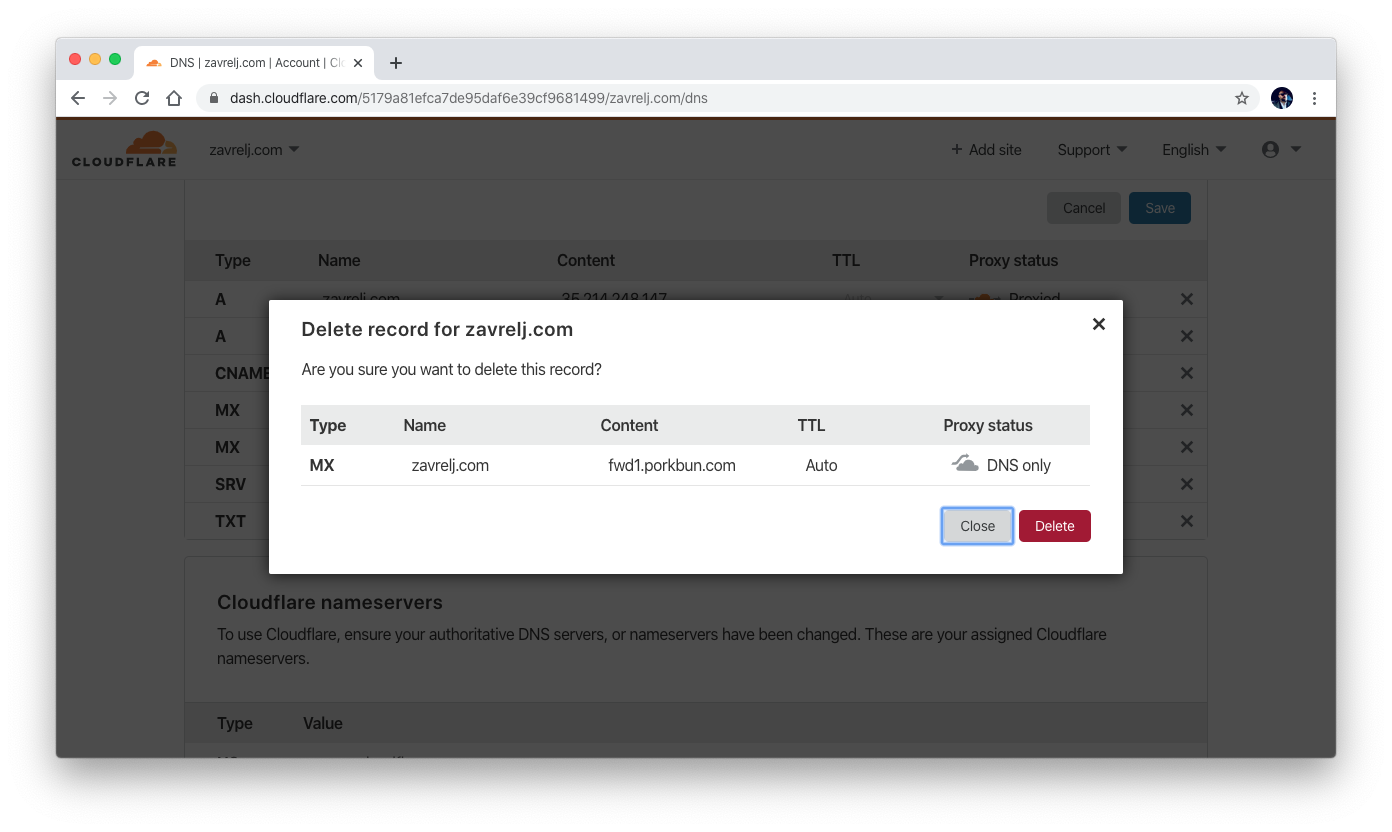This screenshot has height=832, width=1392.
Task: Click the Cloudflare nameservers heading
Action: pyautogui.click(x=330, y=602)
